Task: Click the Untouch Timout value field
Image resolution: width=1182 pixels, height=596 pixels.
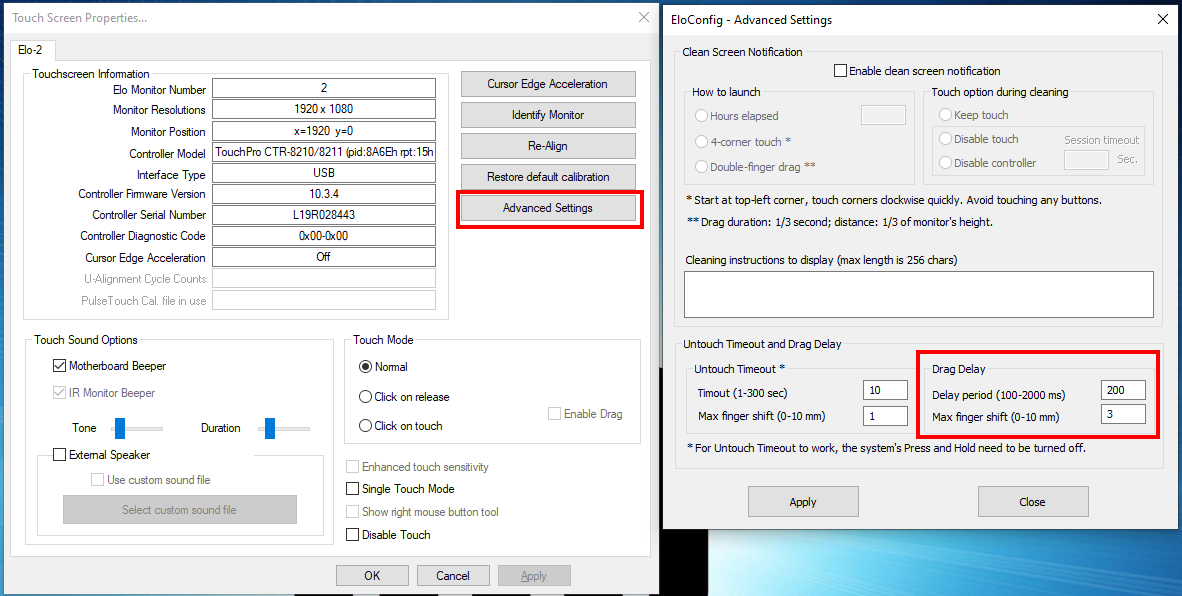Action: [x=885, y=390]
